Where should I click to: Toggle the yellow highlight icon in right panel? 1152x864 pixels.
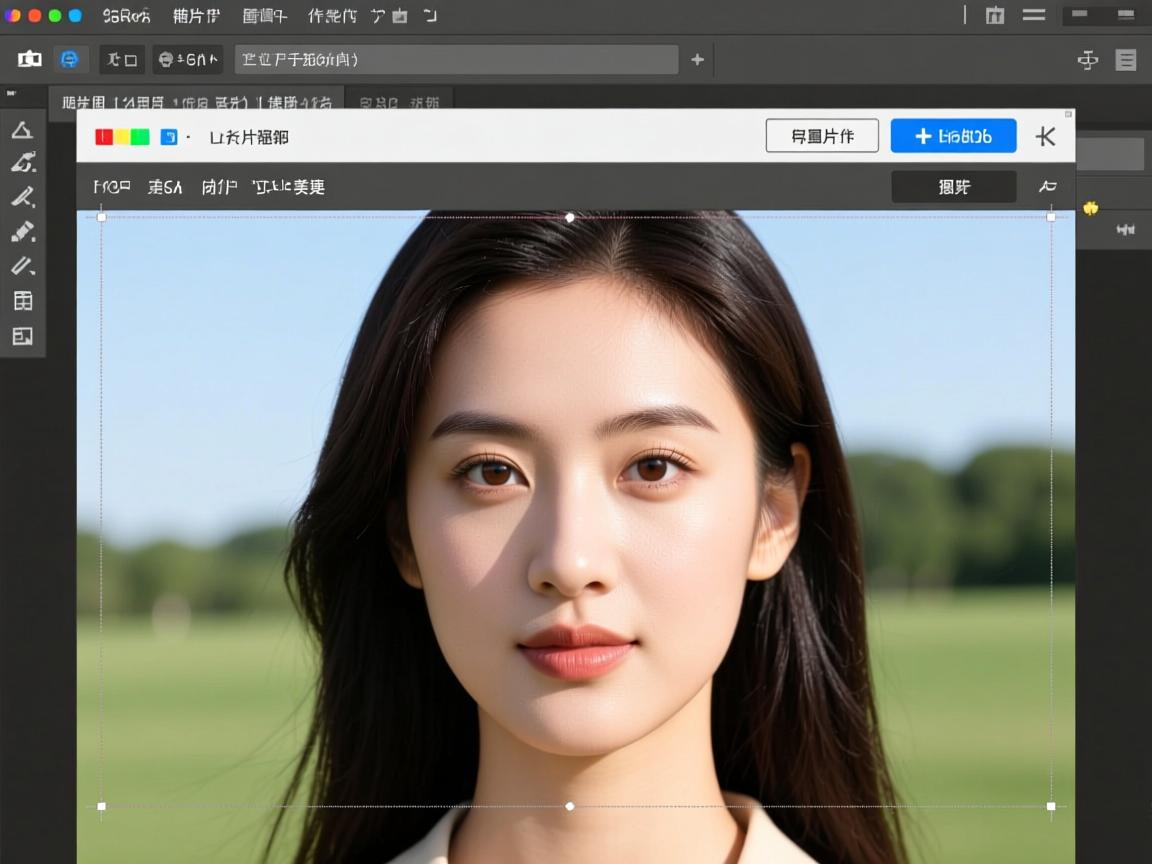(1091, 208)
